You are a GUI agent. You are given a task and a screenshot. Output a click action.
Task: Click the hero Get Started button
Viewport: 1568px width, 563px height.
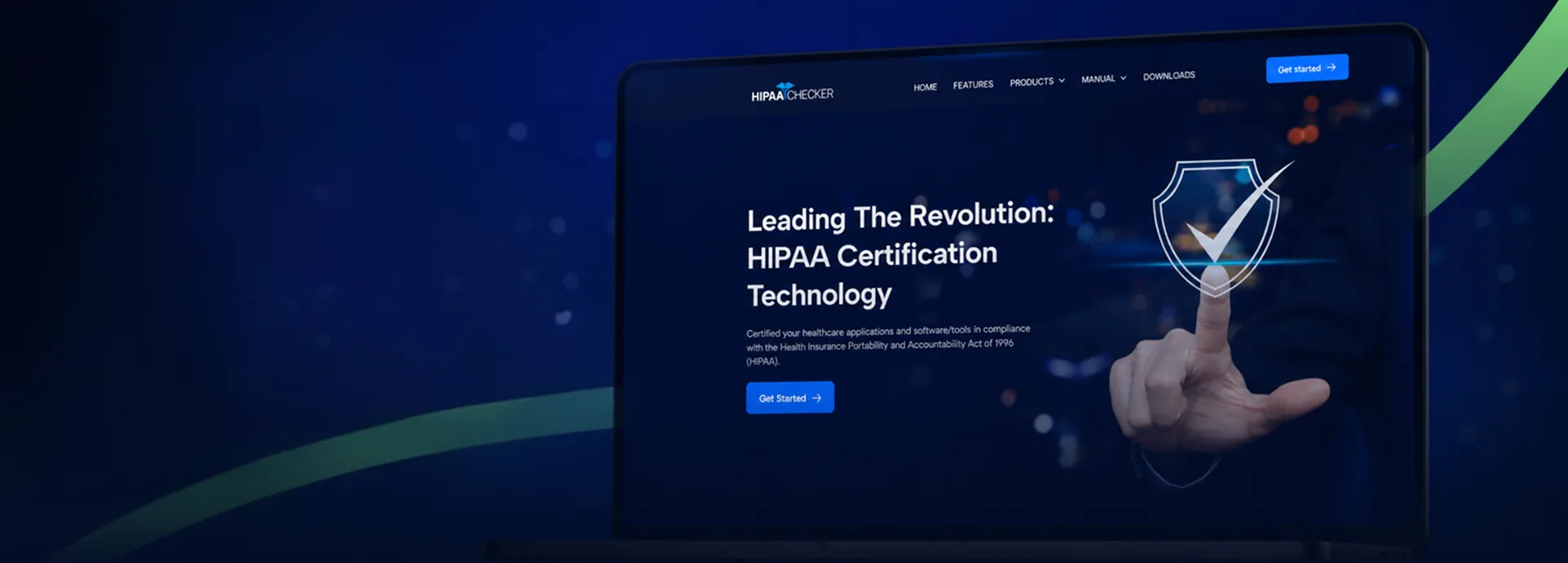click(x=789, y=398)
